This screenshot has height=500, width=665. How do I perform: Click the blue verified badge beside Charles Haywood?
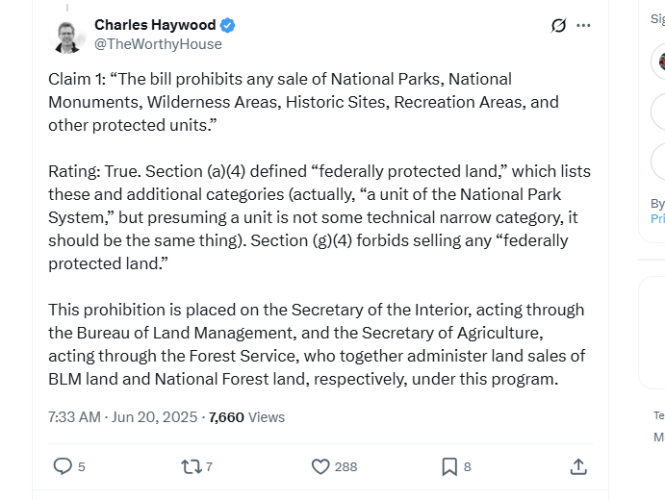[x=228, y=25]
